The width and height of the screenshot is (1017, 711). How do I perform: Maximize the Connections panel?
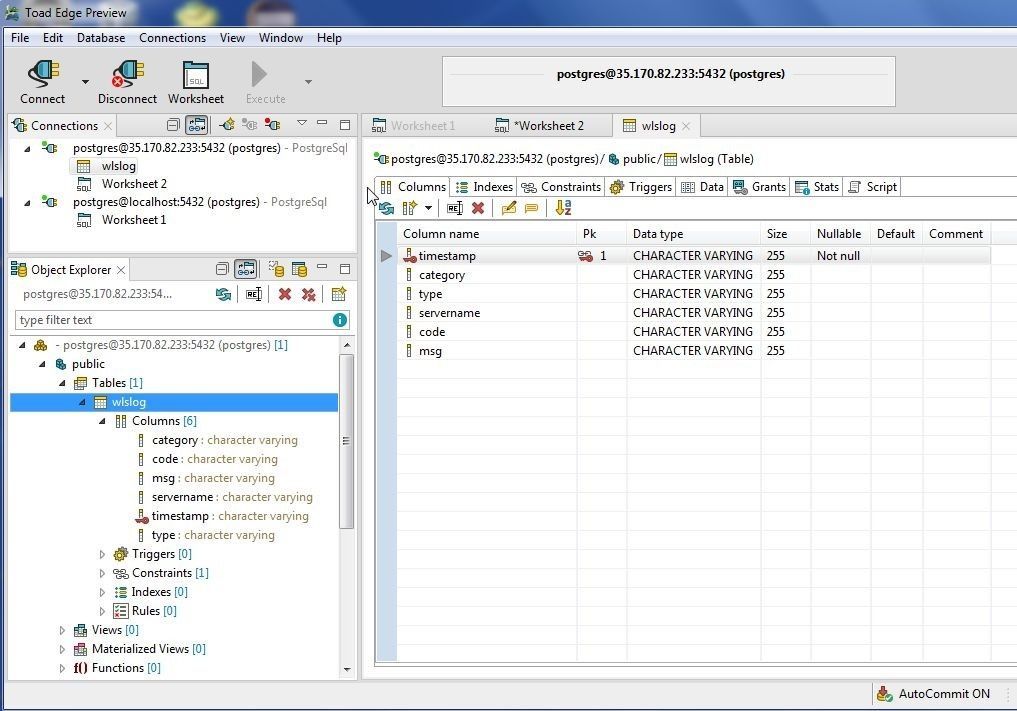tap(345, 125)
